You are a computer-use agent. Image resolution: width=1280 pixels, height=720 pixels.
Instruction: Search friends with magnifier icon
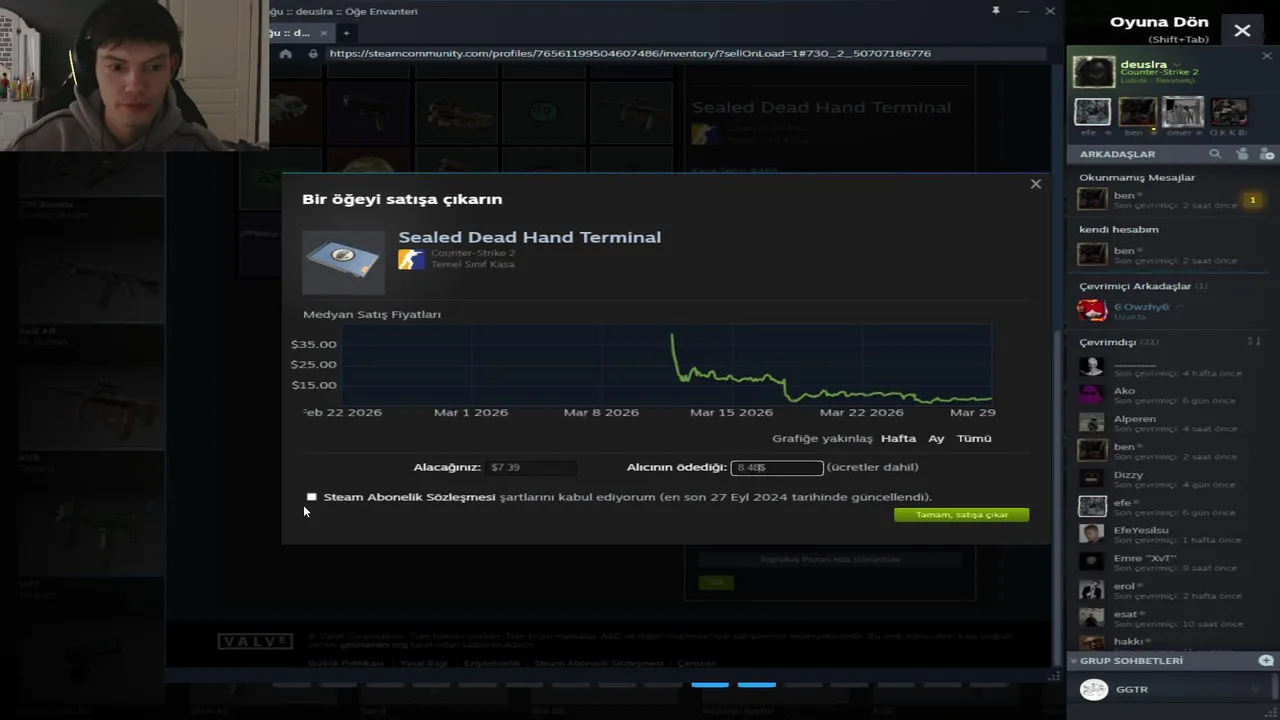(1215, 154)
